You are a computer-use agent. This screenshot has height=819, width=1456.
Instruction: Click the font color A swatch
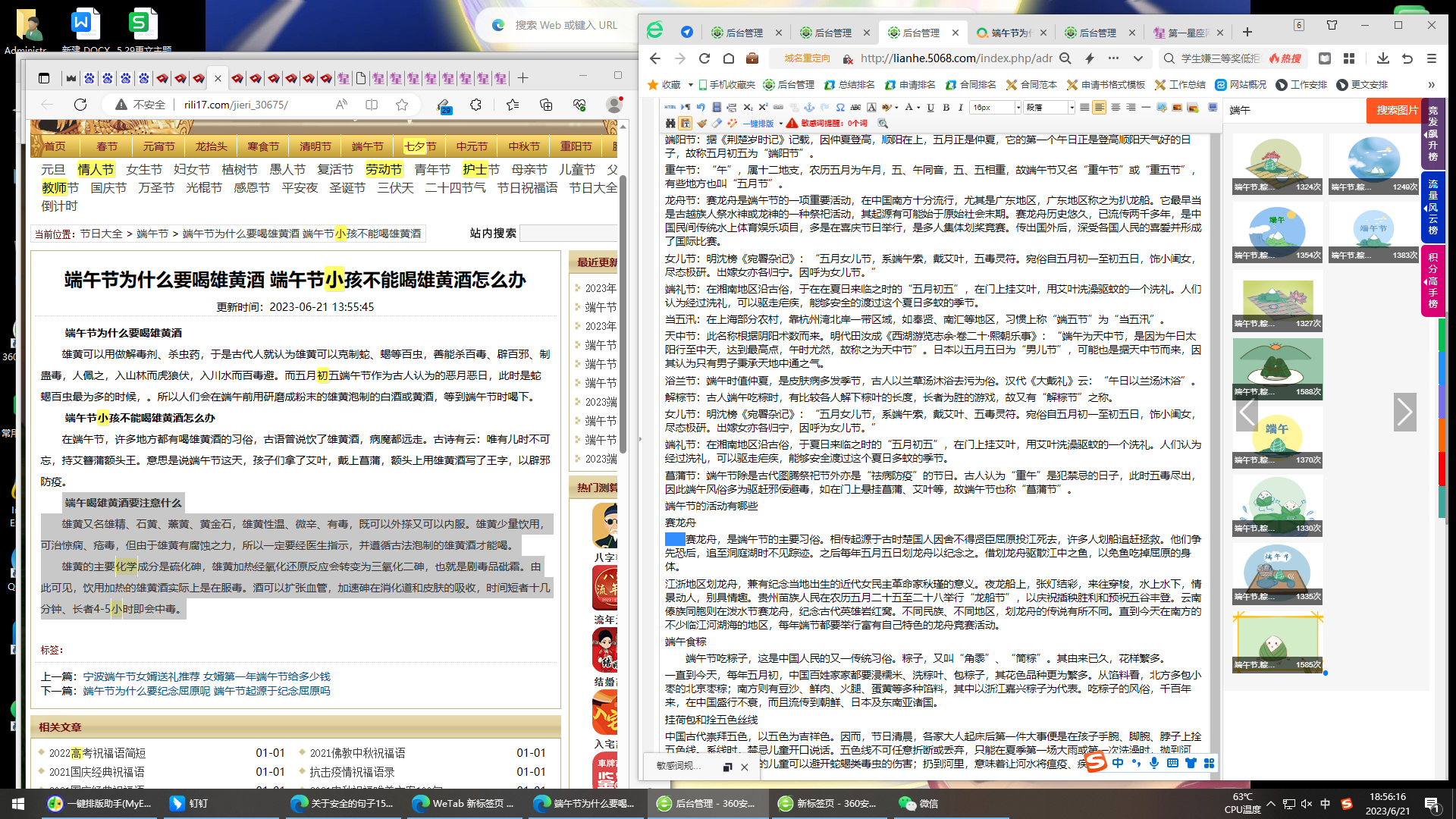908,108
